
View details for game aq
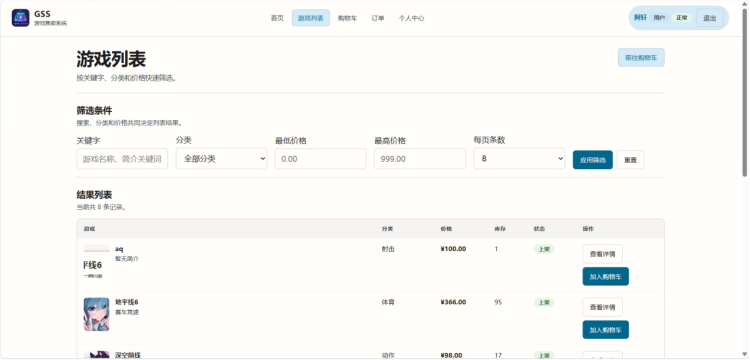[x=602, y=254]
